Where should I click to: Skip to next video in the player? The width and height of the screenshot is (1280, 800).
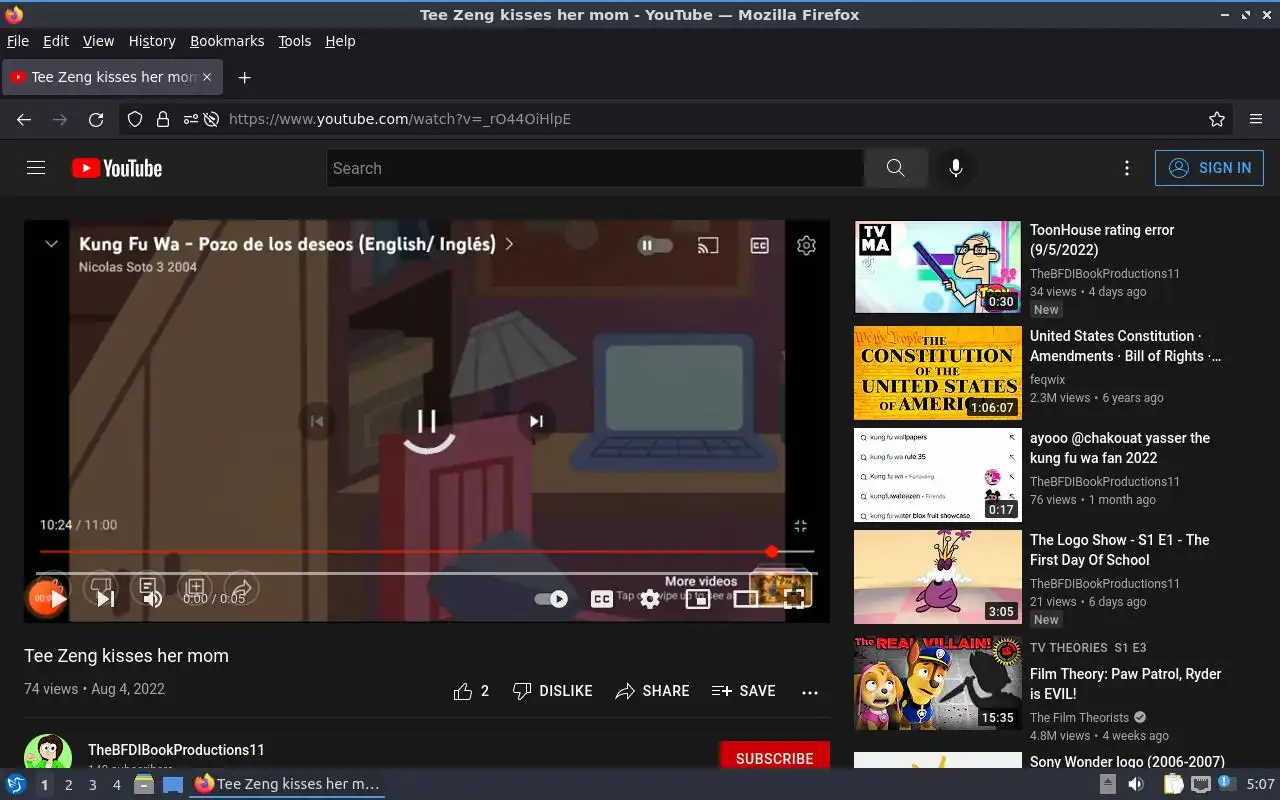pos(105,599)
